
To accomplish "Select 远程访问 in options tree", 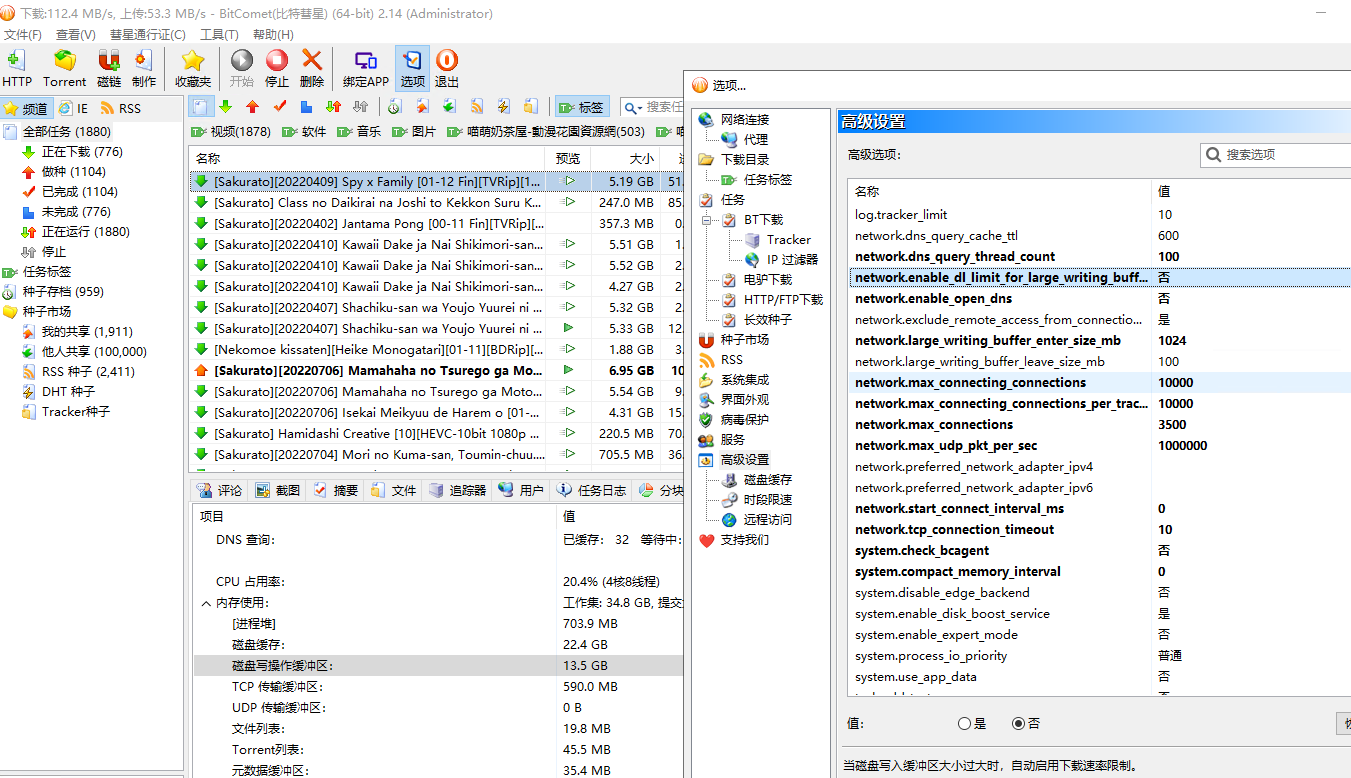I will pyautogui.click(x=768, y=519).
